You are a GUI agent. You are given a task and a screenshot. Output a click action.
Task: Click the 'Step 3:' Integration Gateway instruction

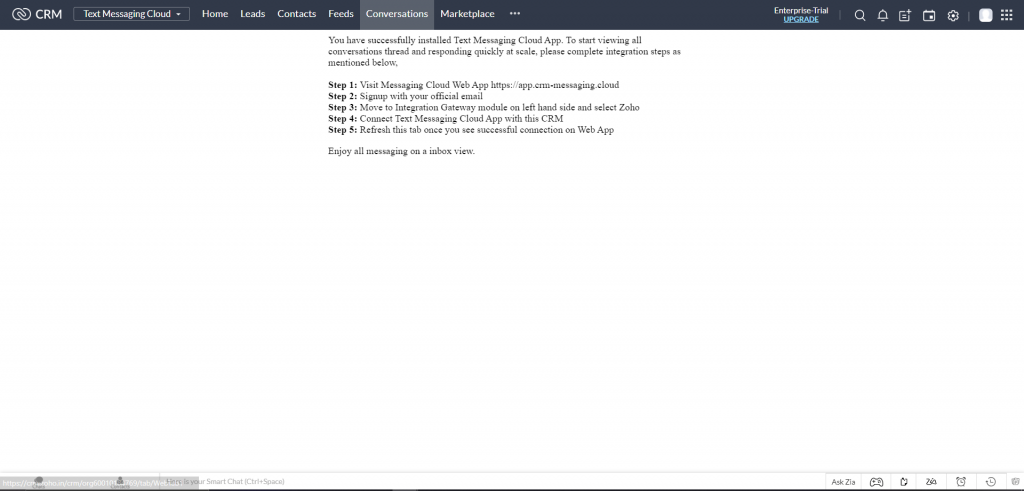[483, 107]
